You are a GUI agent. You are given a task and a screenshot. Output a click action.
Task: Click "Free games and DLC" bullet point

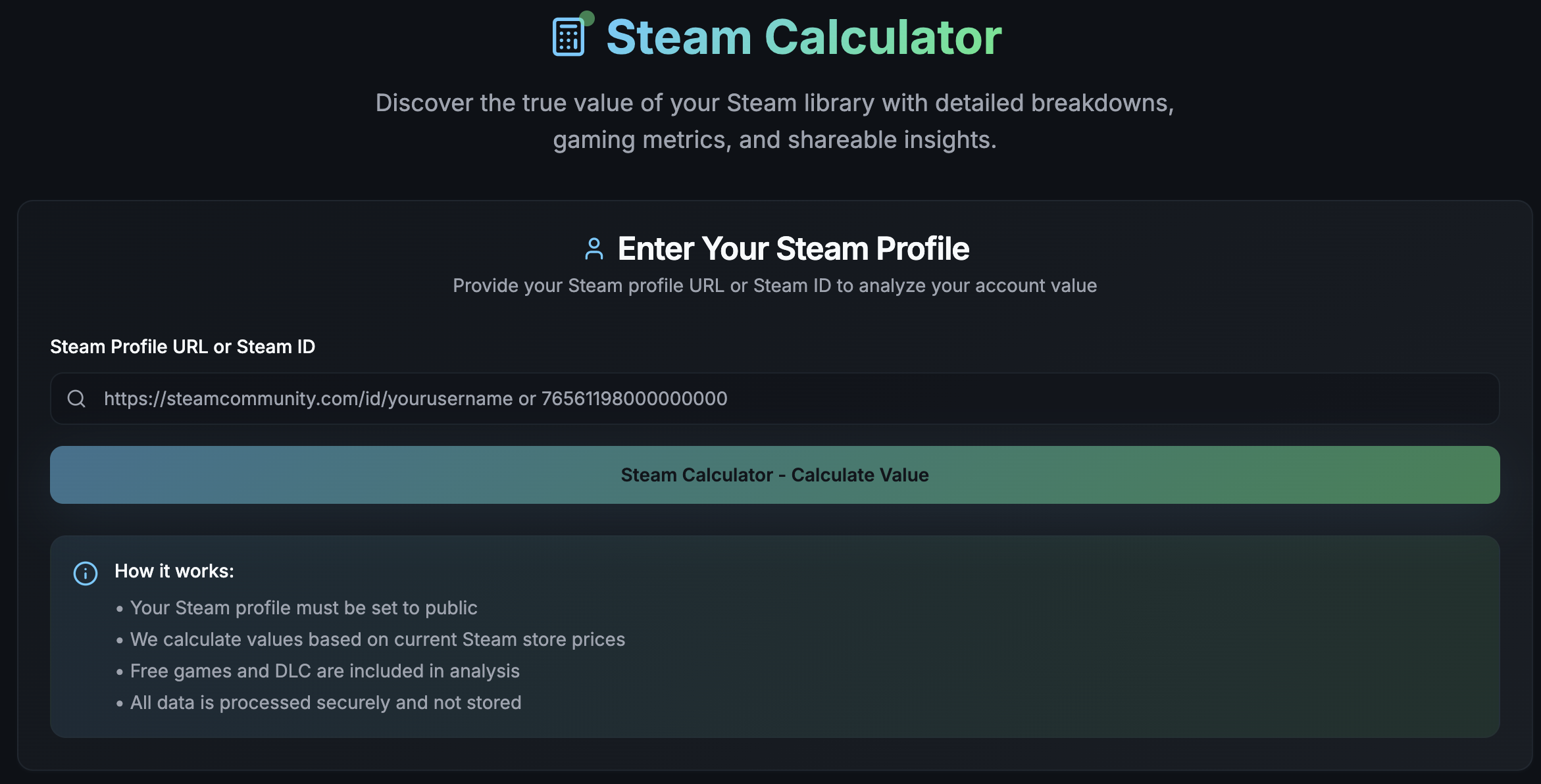(x=324, y=671)
